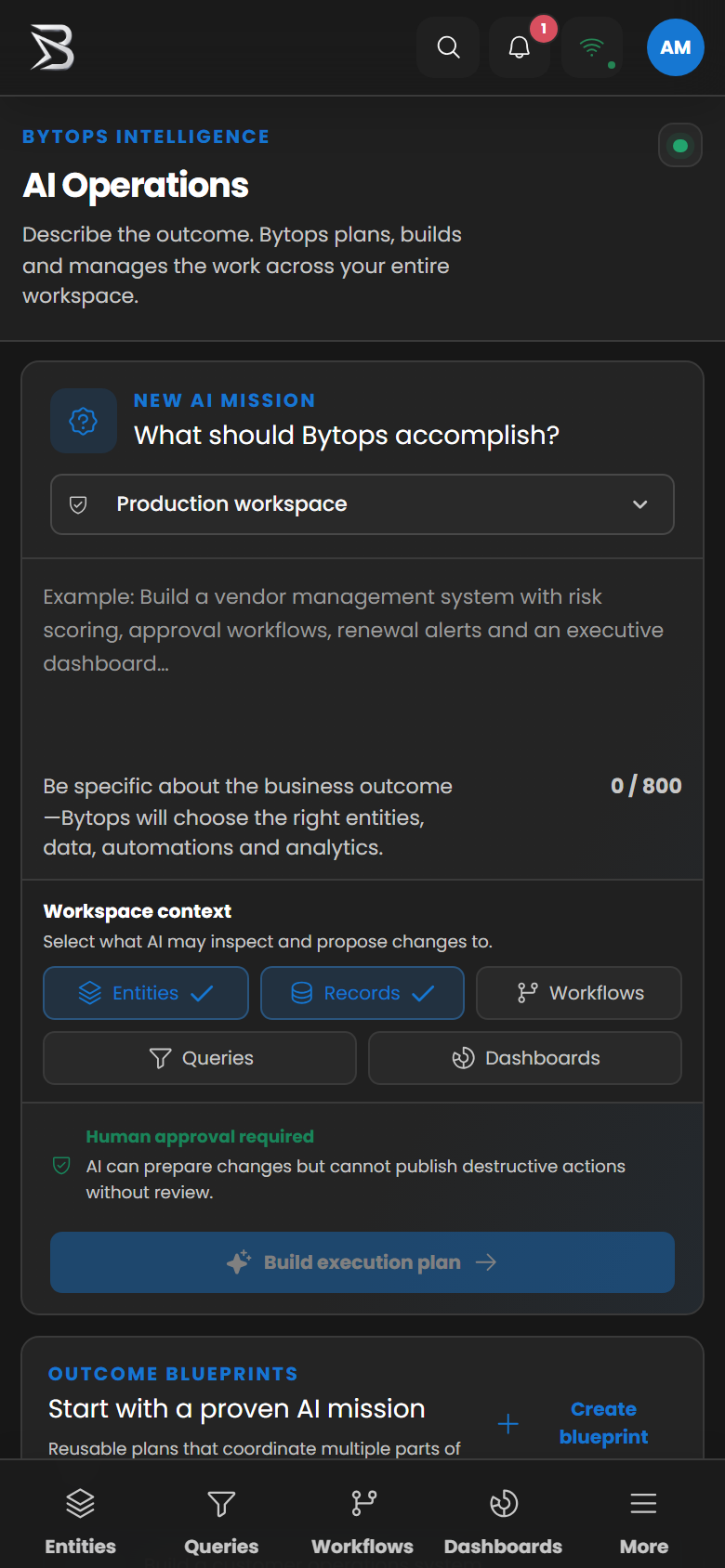Click the notification badge showing 1
Image resolution: width=725 pixels, height=1568 pixels.
click(544, 29)
